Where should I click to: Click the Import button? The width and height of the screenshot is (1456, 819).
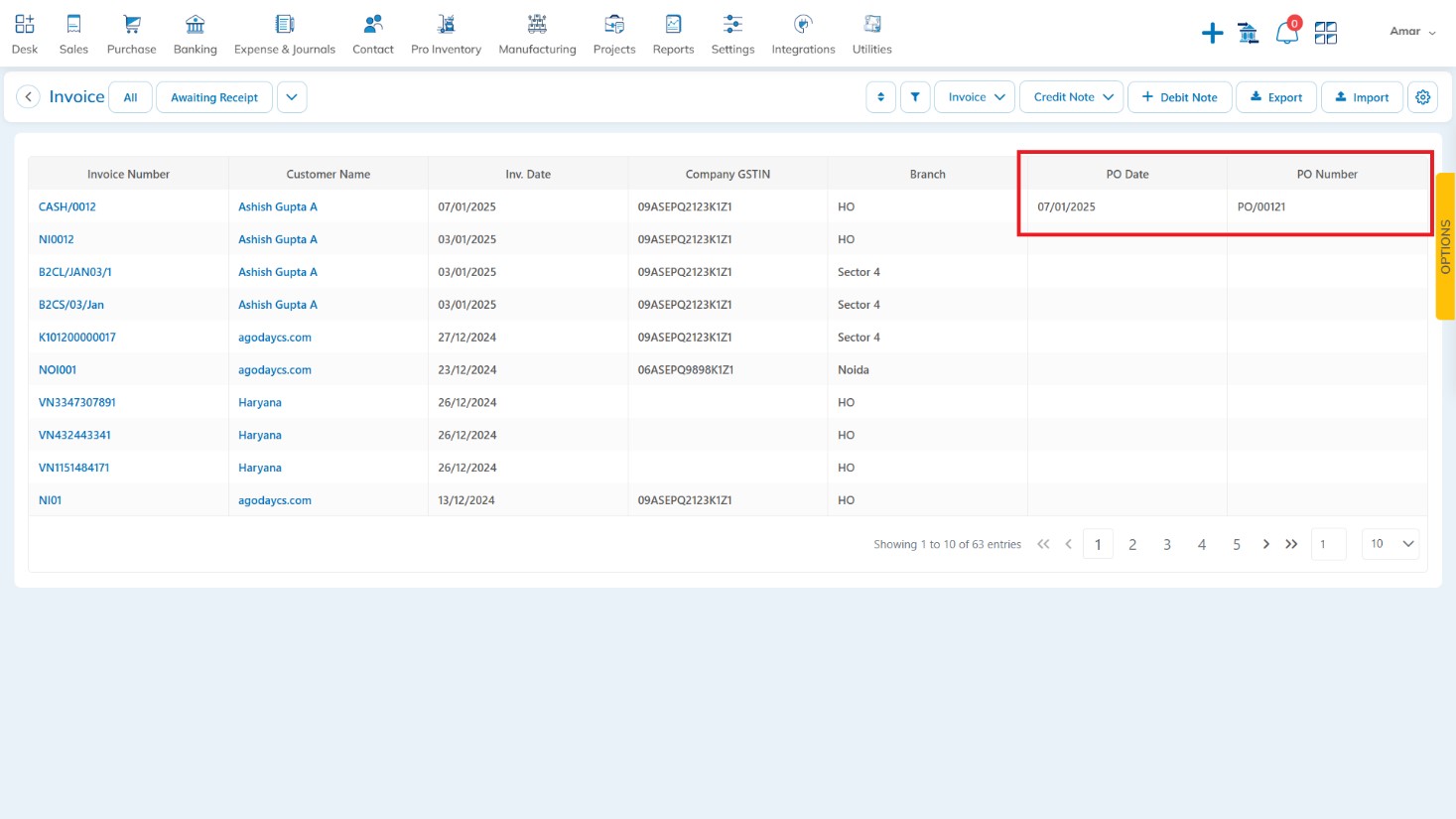1363,97
